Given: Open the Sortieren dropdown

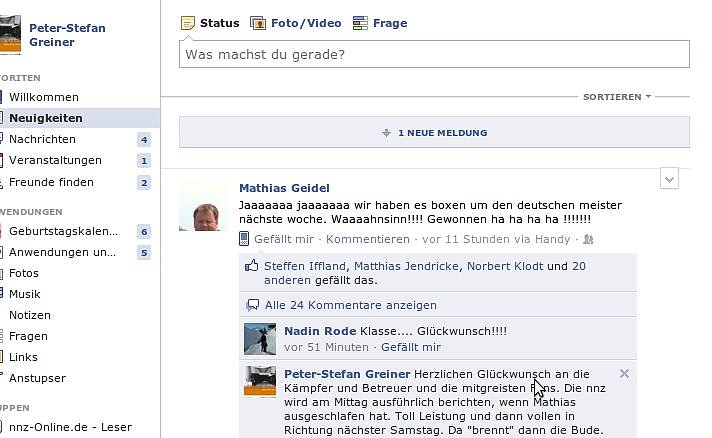Looking at the screenshot, I should 617,97.
